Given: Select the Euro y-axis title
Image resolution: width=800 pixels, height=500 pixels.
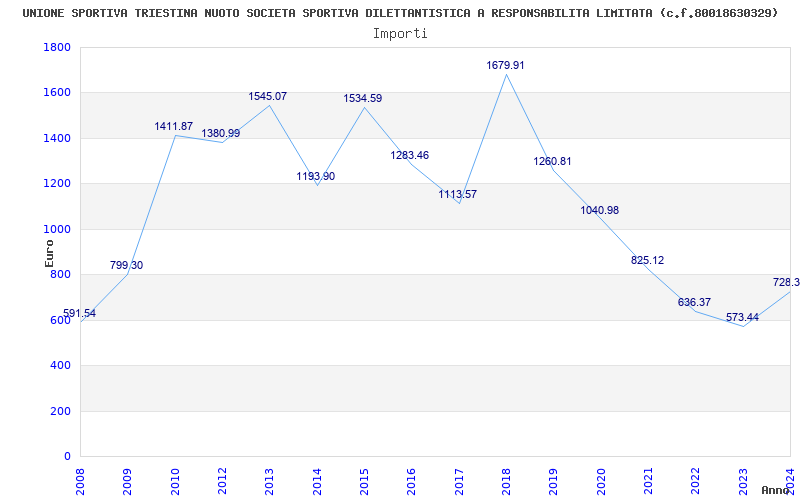Looking at the screenshot, I should [49, 253].
